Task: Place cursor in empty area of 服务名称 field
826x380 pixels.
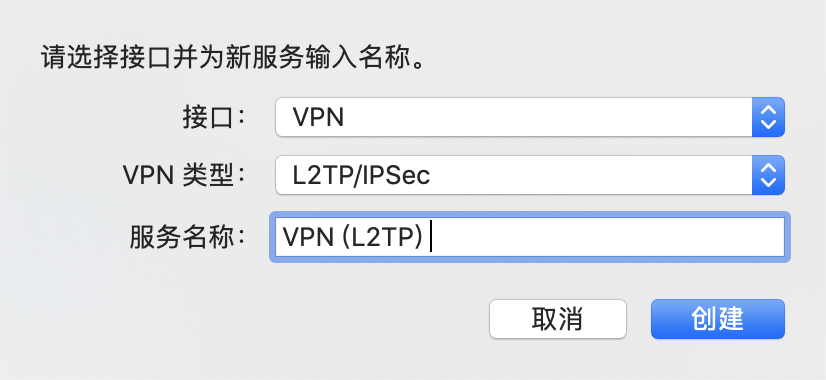Action: (x=606, y=237)
